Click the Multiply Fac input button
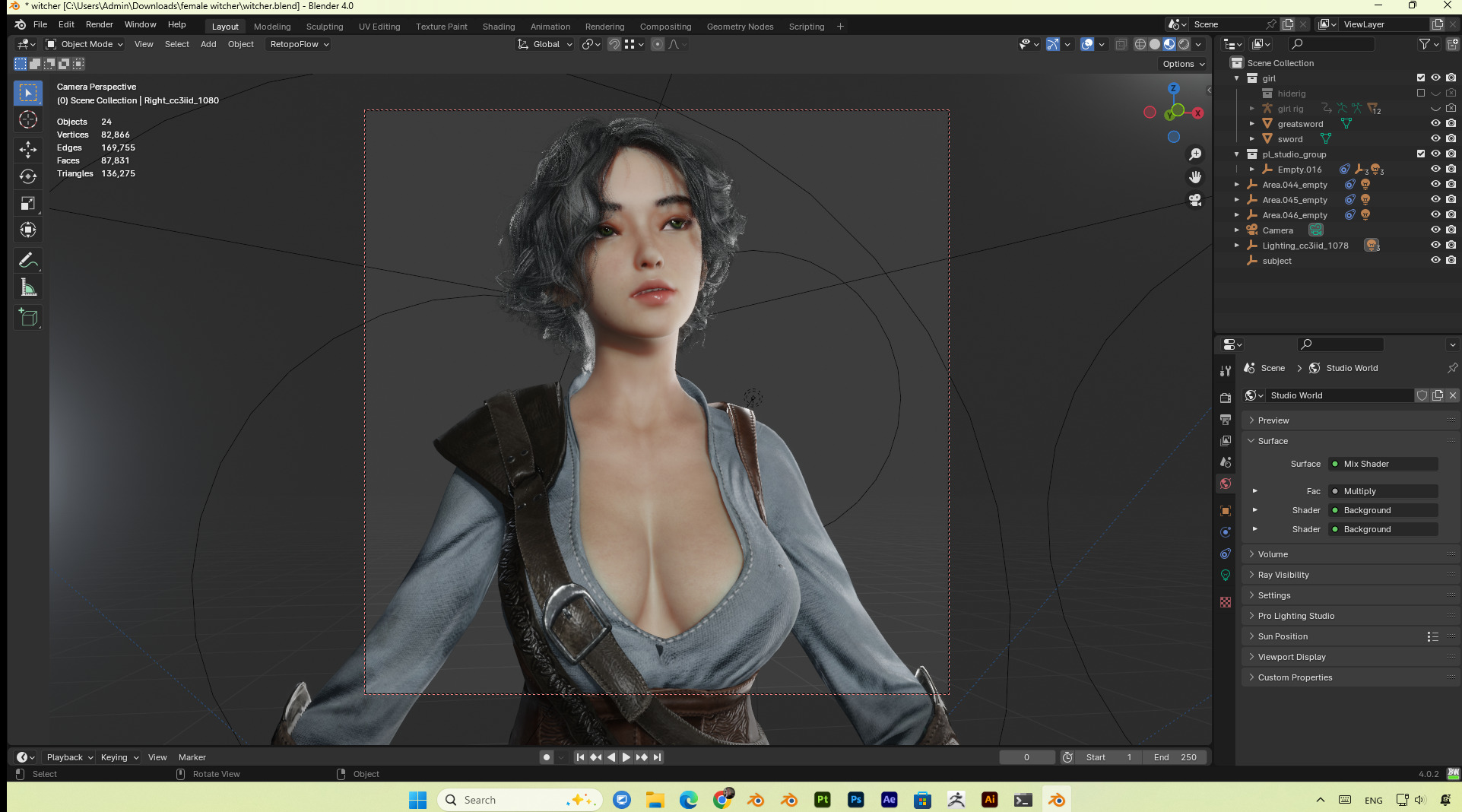 pyautogui.click(x=1382, y=491)
